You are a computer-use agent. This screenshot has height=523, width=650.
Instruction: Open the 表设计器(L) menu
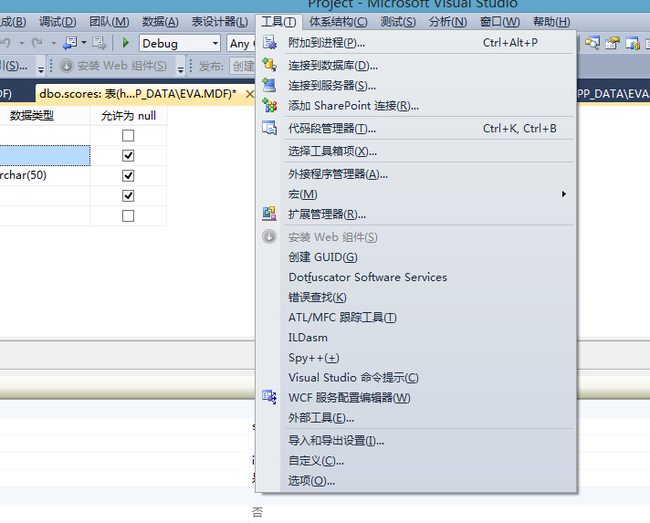220,22
